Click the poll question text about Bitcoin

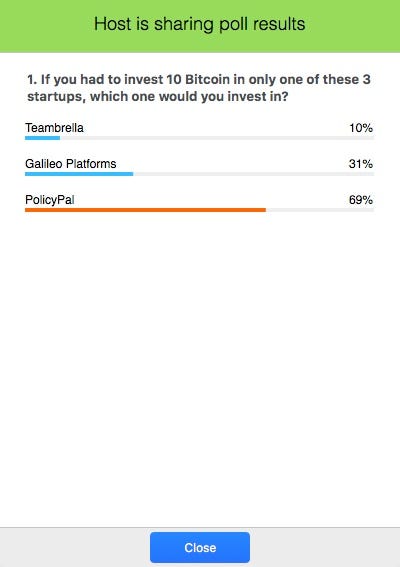tap(199, 88)
